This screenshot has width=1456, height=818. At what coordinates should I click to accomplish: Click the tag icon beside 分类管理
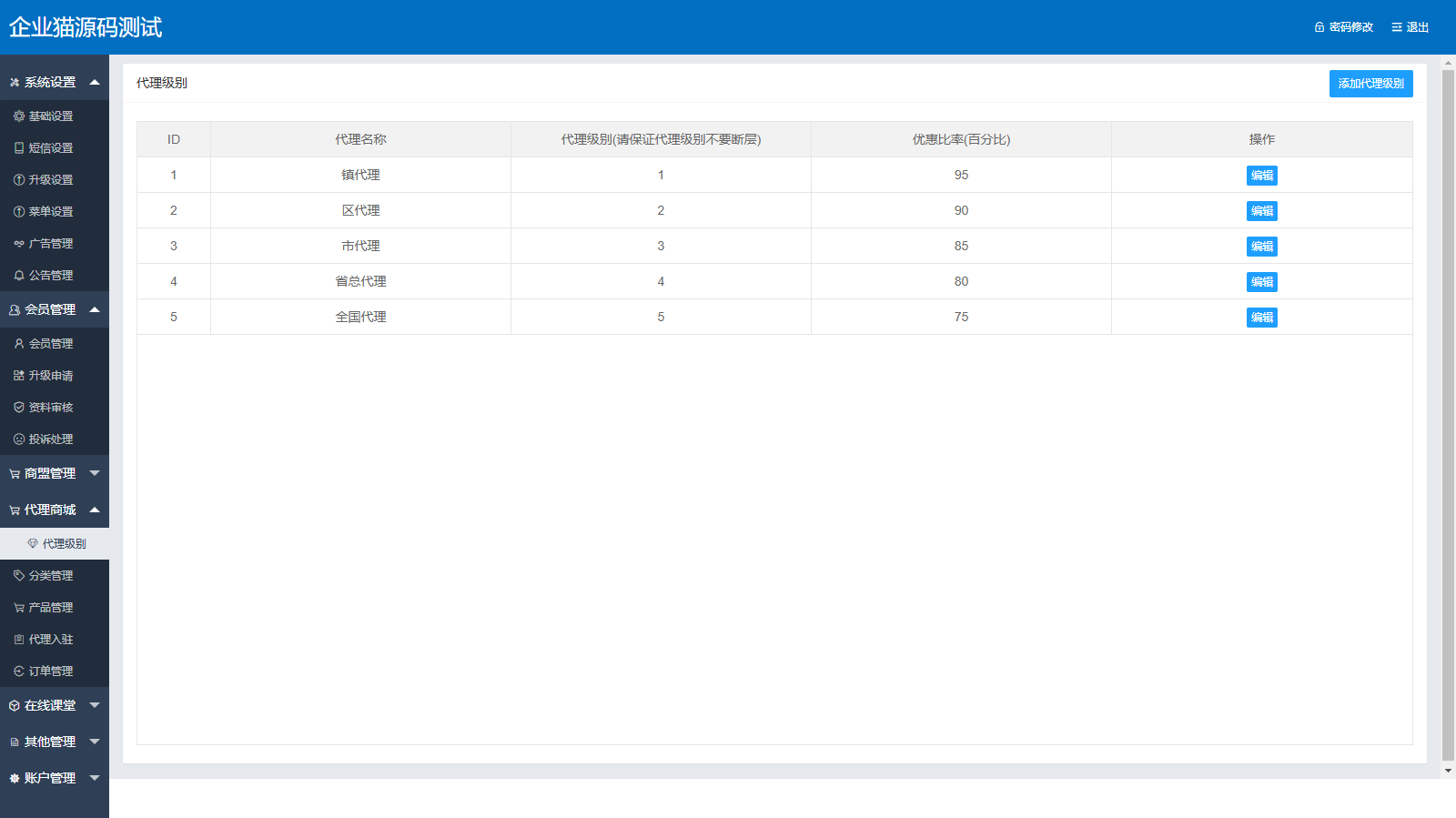19,576
